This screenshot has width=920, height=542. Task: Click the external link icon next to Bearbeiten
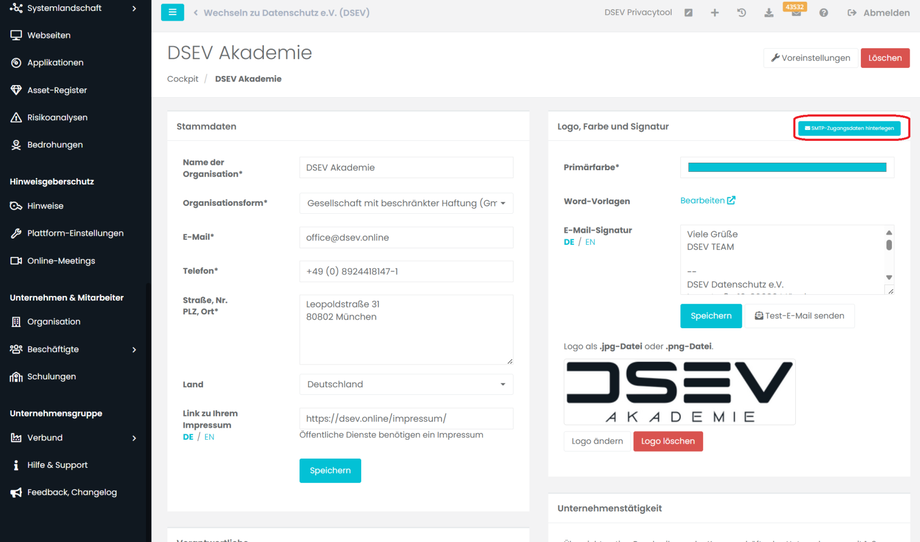click(x=731, y=200)
